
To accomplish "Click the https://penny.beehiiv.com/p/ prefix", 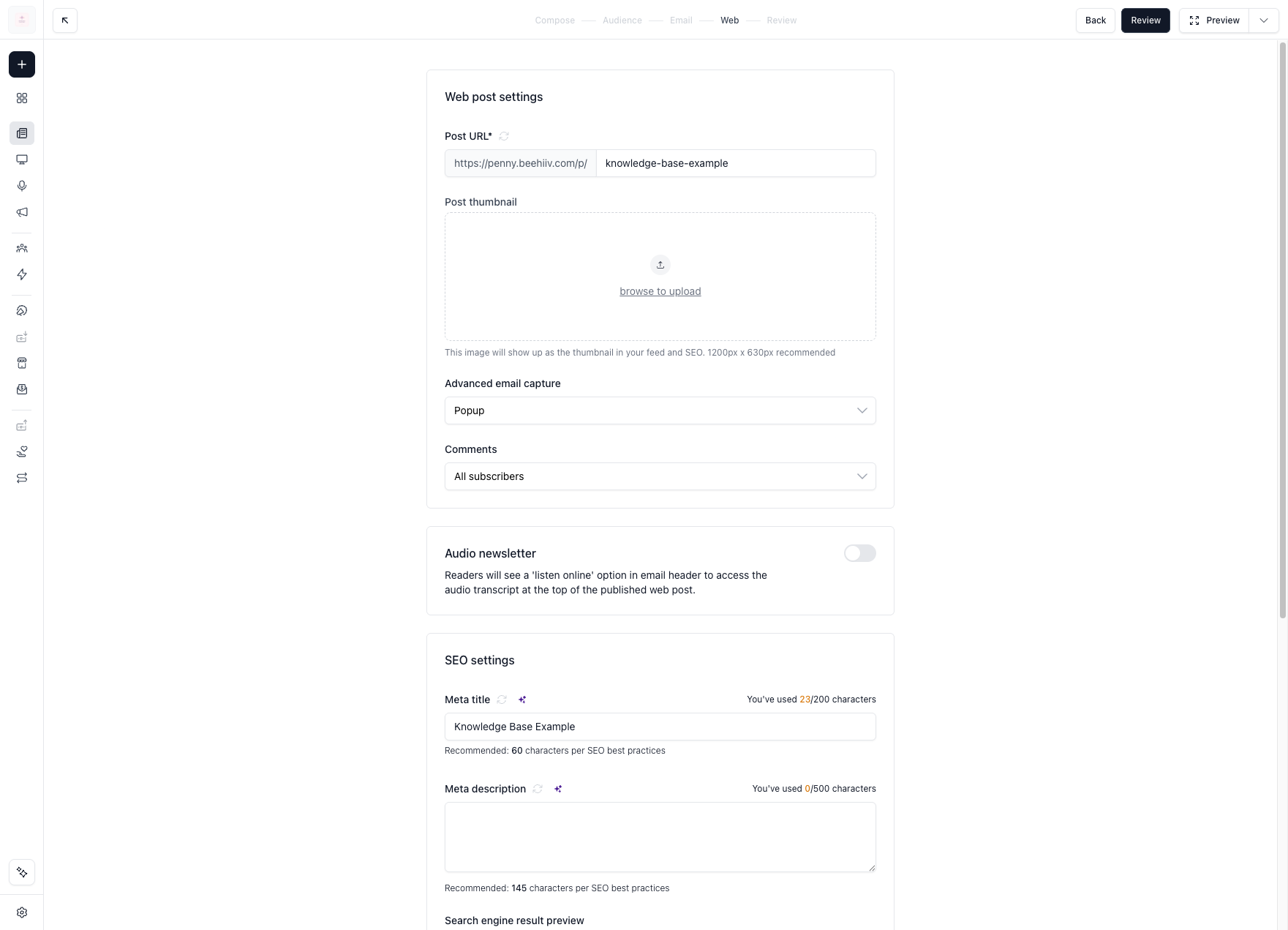I will [521, 163].
